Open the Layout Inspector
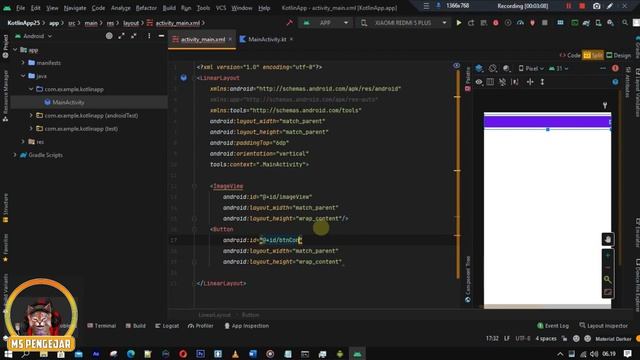 click(x=603, y=326)
